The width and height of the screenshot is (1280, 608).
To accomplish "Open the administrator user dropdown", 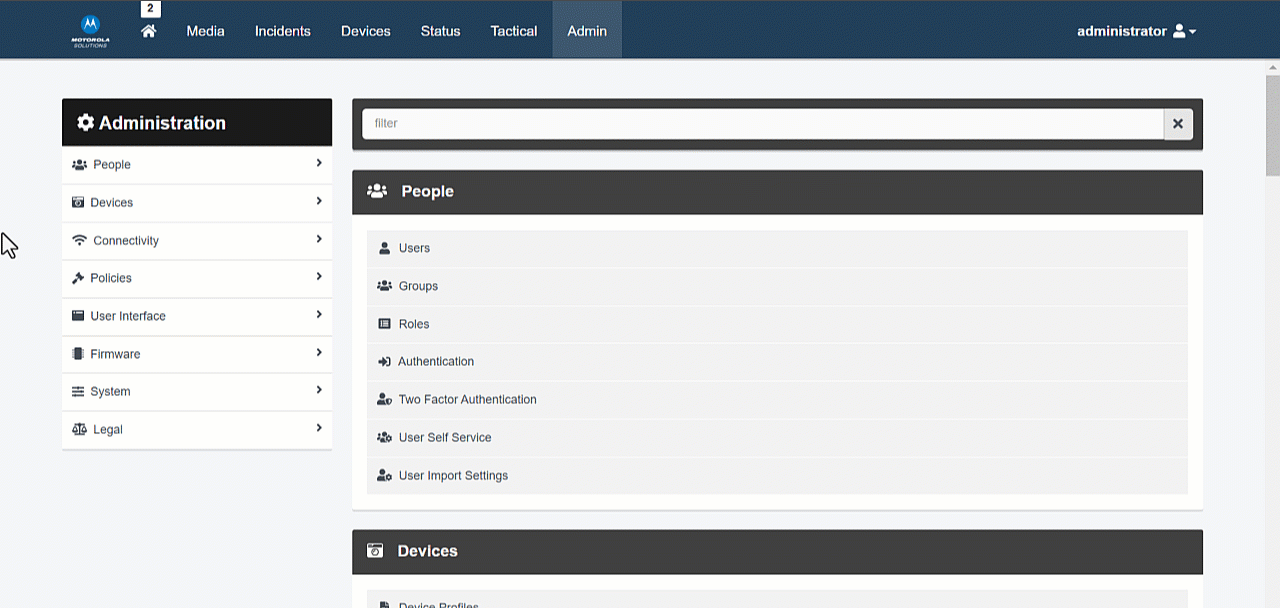I will click(1136, 31).
